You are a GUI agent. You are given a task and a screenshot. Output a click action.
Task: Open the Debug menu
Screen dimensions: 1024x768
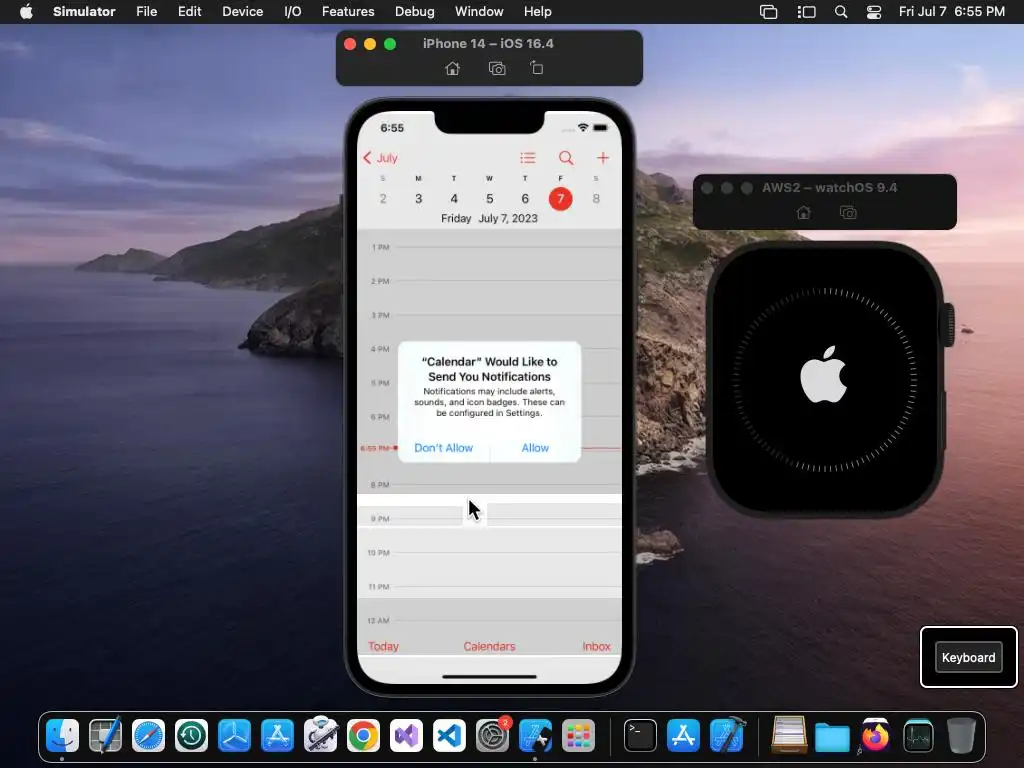(x=415, y=12)
